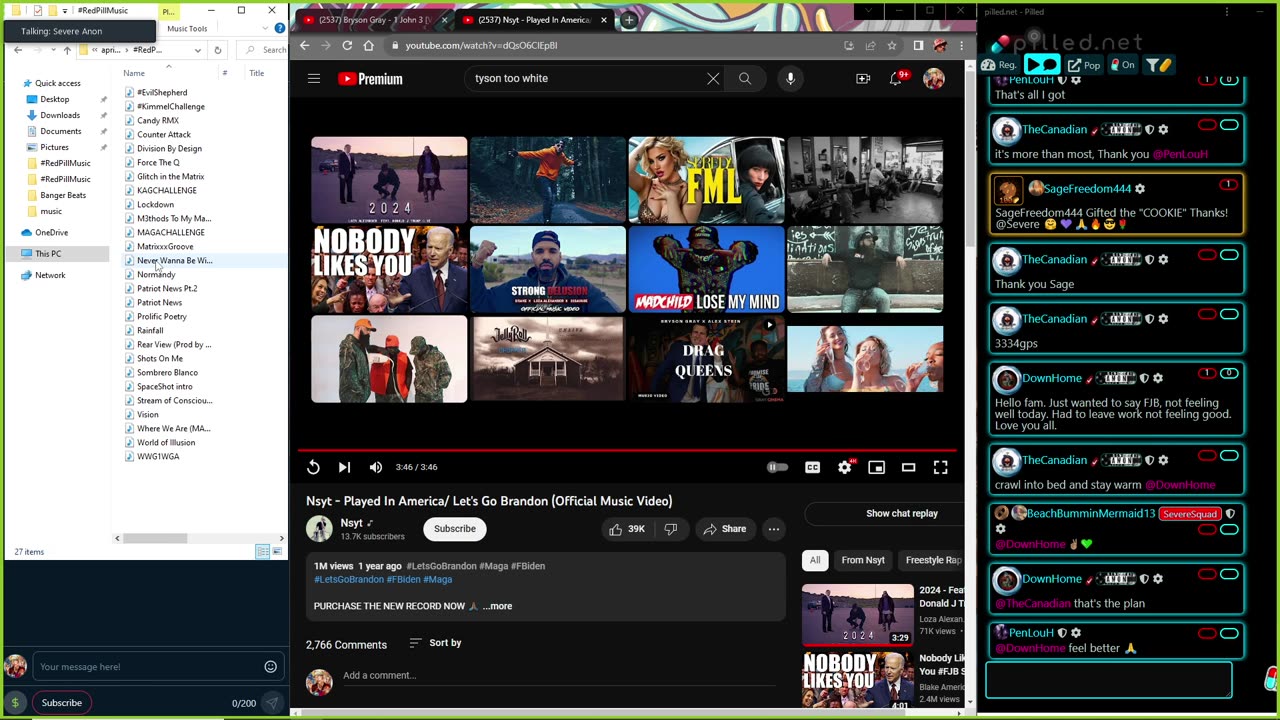Dislike the Nsyt video
This screenshot has height=720, width=1280.
click(x=671, y=529)
